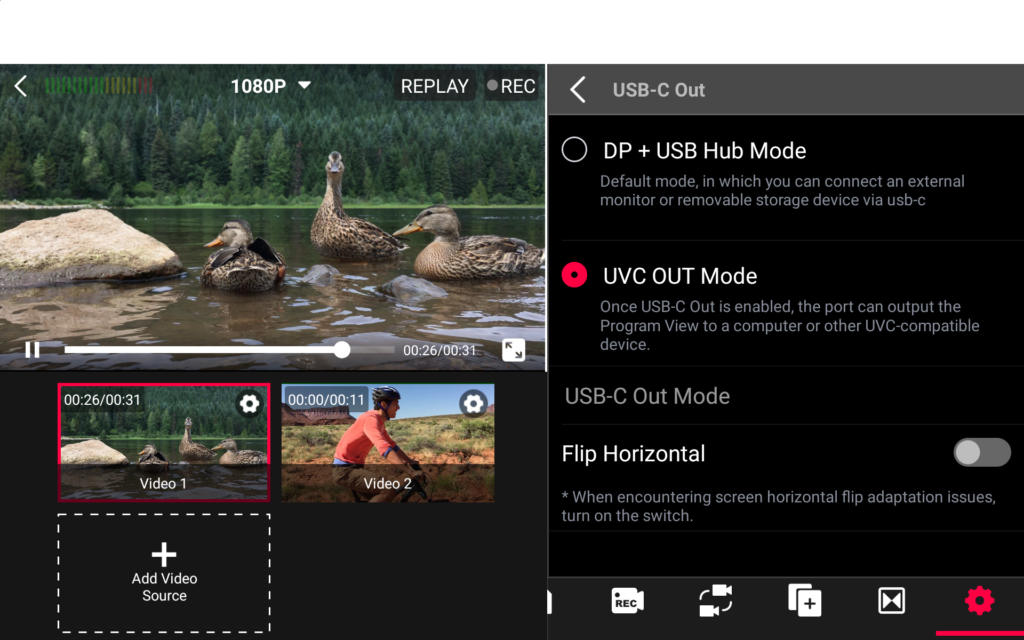Go back from the USB-C Out panel
The height and width of the screenshot is (640, 1024).
(578, 89)
